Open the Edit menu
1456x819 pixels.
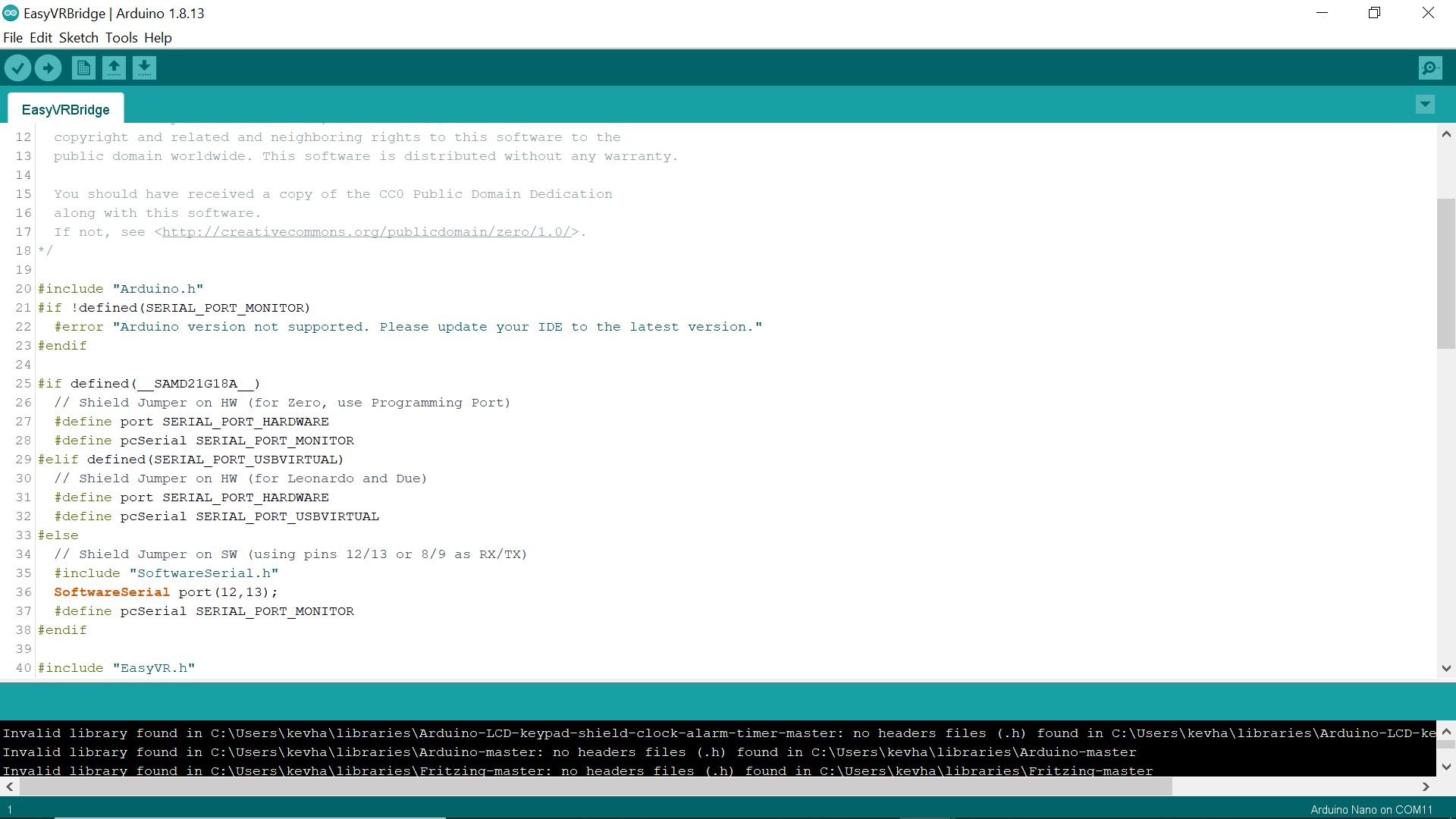pyautogui.click(x=41, y=37)
